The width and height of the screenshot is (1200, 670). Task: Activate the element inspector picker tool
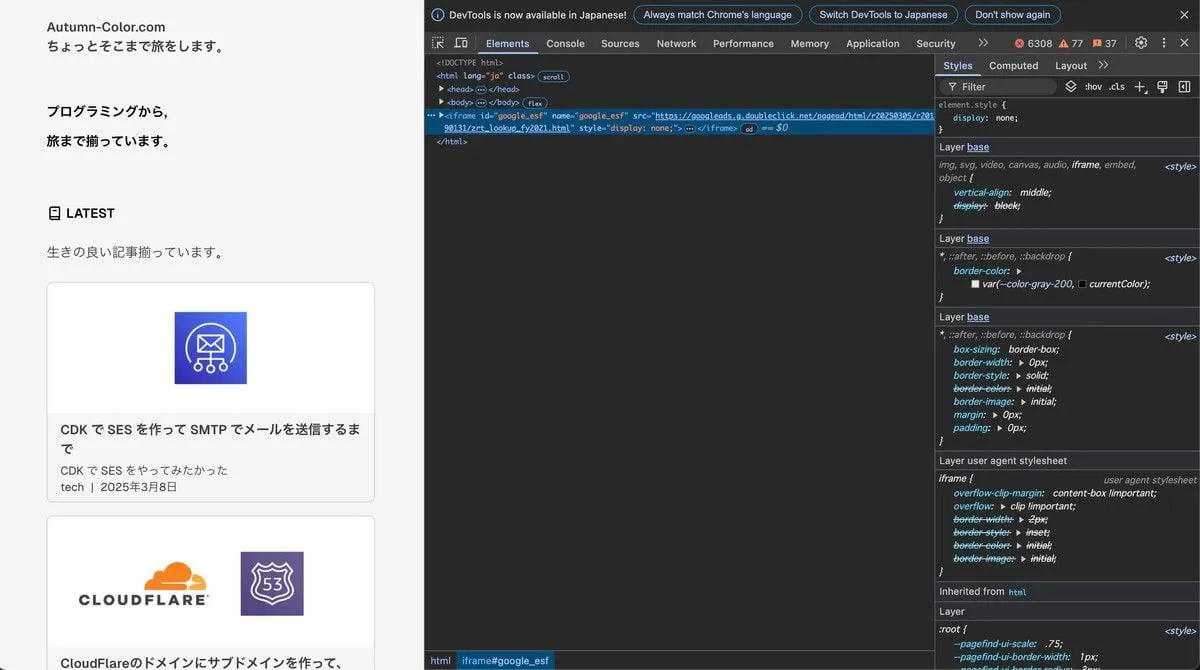point(438,43)
